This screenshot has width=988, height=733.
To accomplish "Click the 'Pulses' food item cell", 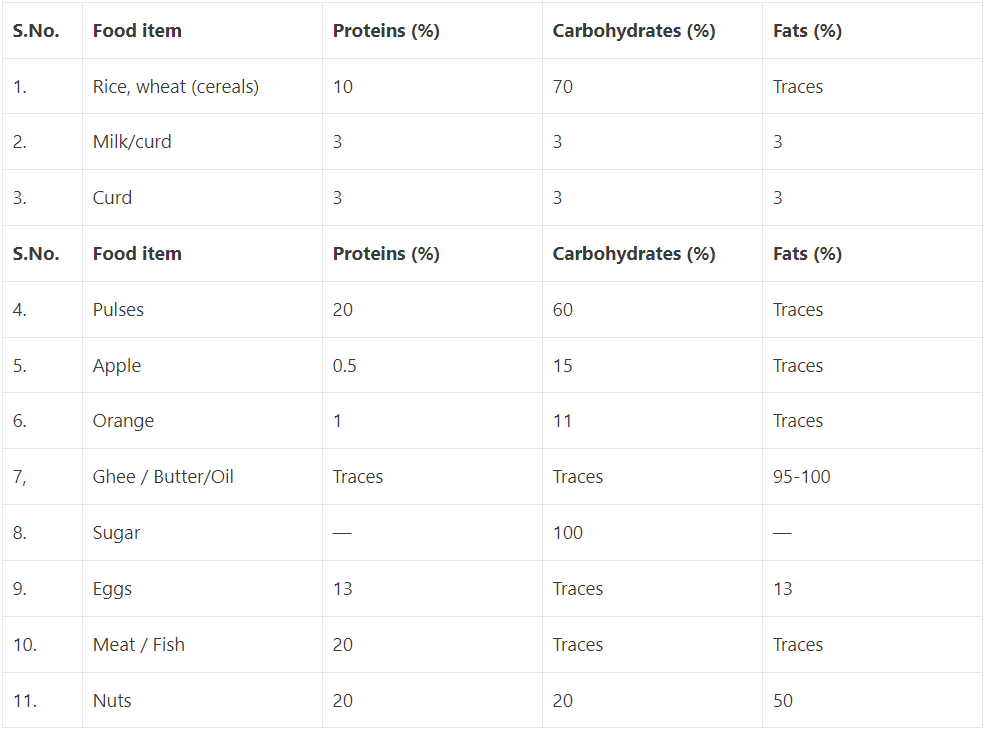I will [x=118, y=310].
